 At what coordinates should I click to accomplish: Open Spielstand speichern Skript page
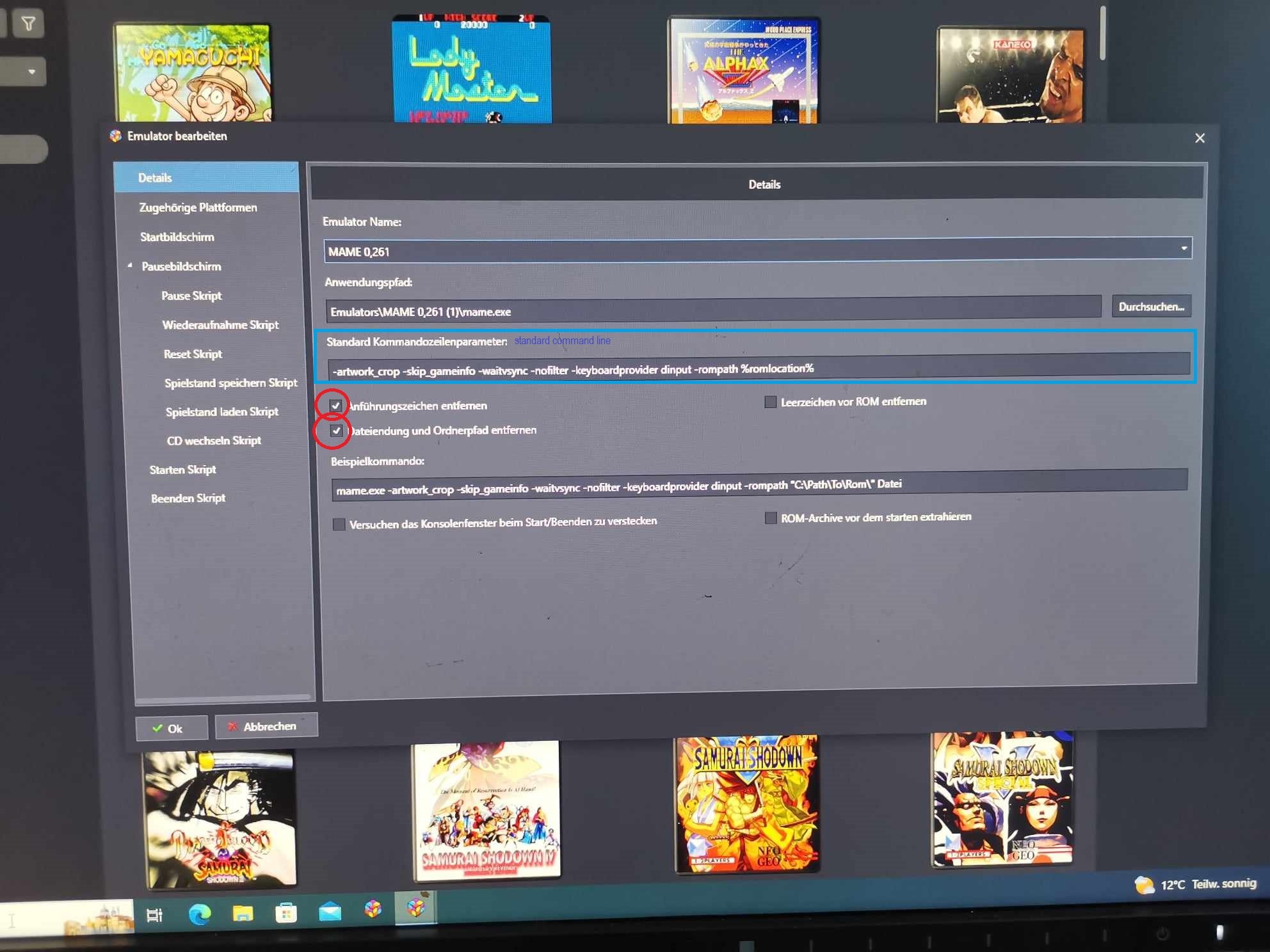coord(230,383)
